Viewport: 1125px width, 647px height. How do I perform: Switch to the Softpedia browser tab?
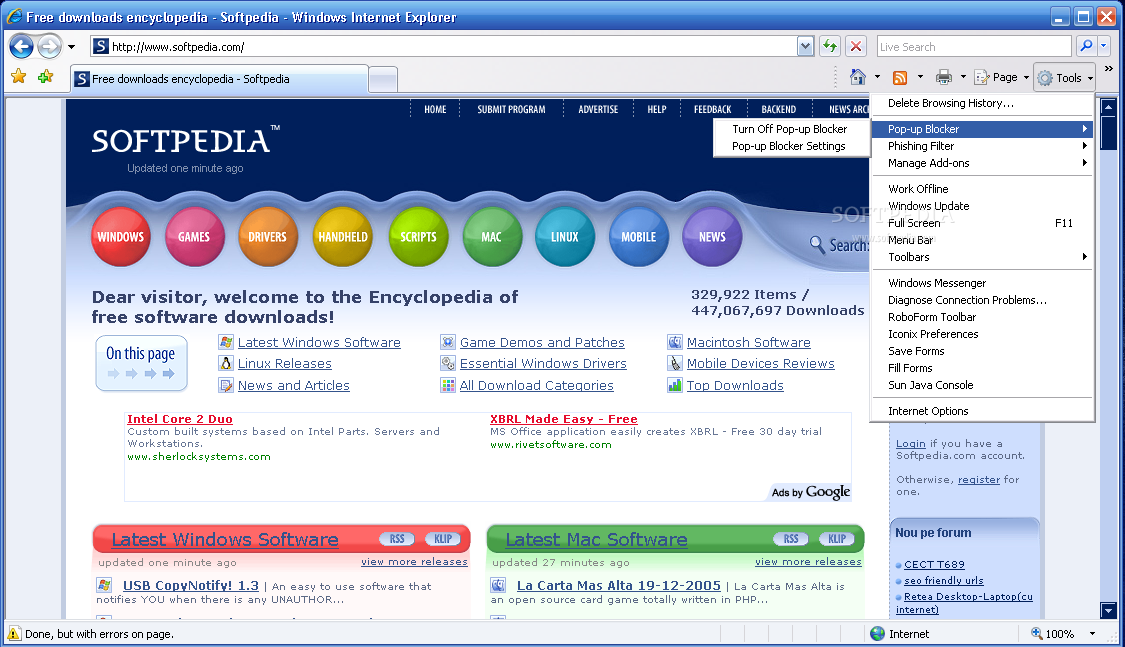220,79
